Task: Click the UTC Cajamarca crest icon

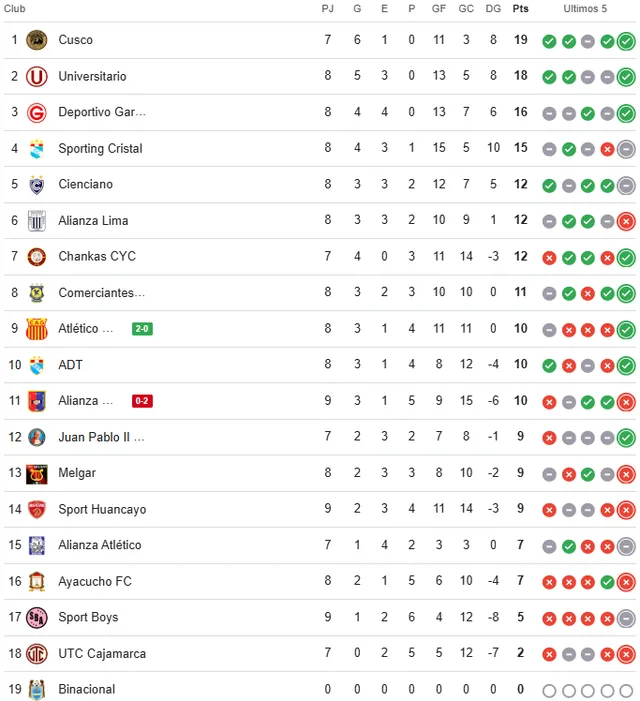Action: (37, 654)
